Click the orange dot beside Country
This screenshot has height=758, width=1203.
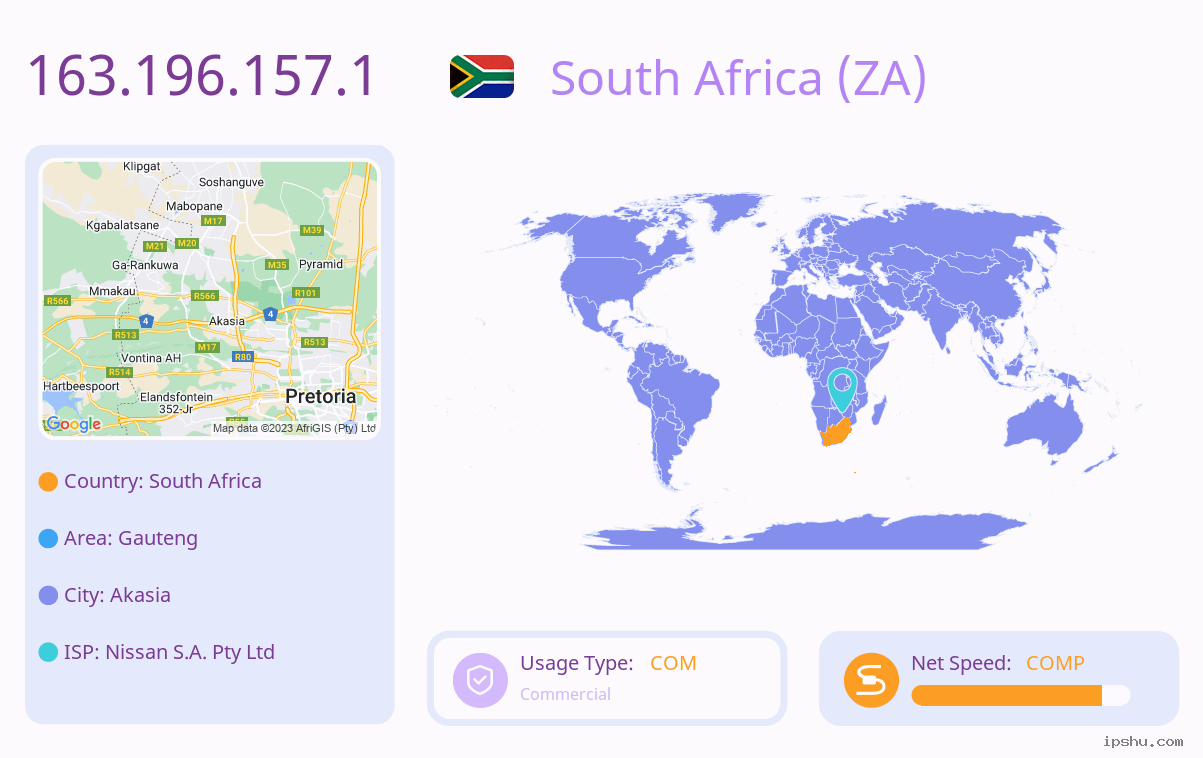(48, 482)
